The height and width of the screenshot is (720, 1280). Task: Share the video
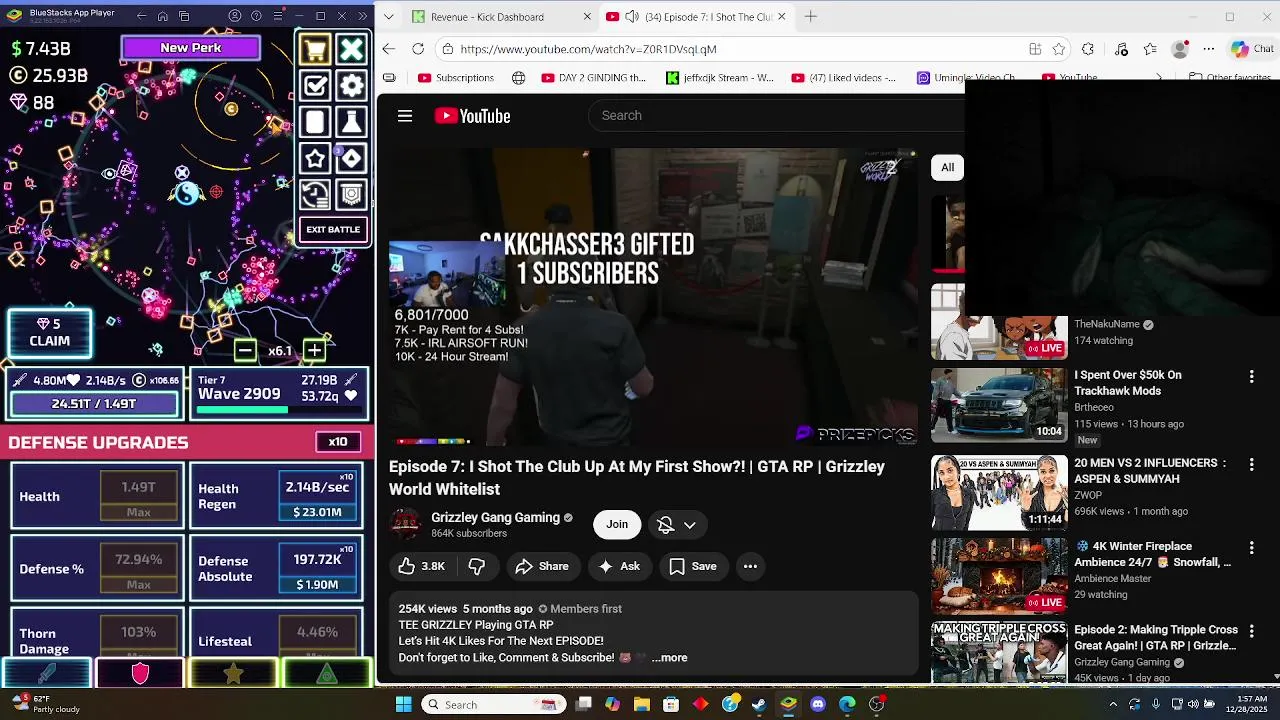tap(542, 566)
